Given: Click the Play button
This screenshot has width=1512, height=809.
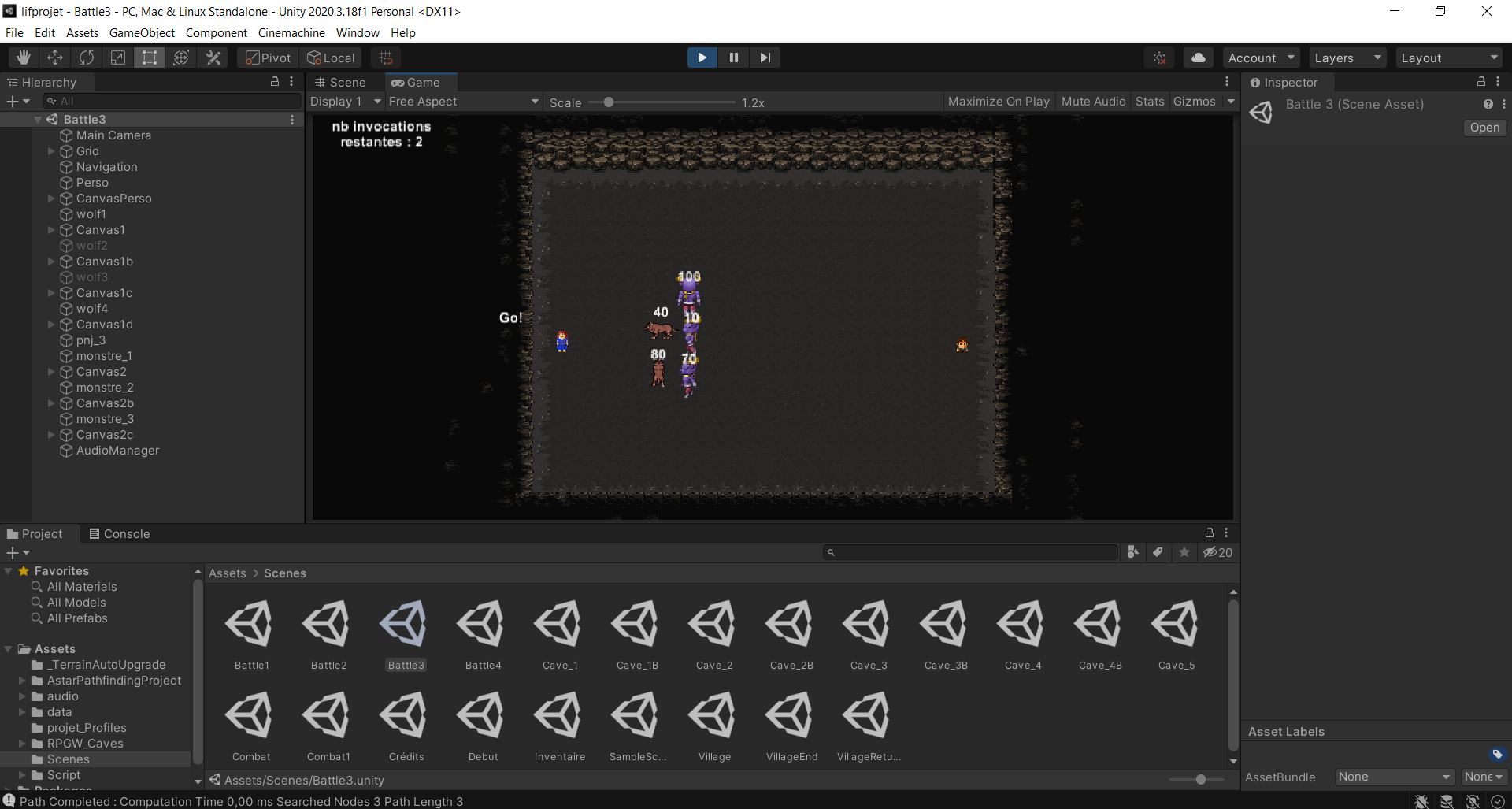Looking at the screenshot, I should pyautogui.click(x=702, y=58).
